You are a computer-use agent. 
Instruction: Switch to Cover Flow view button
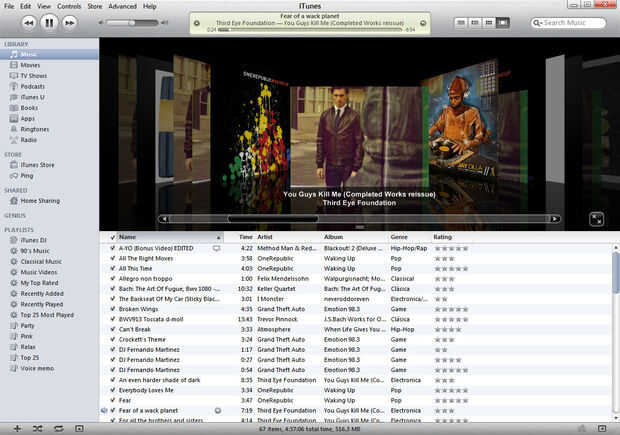coord(503,23)
